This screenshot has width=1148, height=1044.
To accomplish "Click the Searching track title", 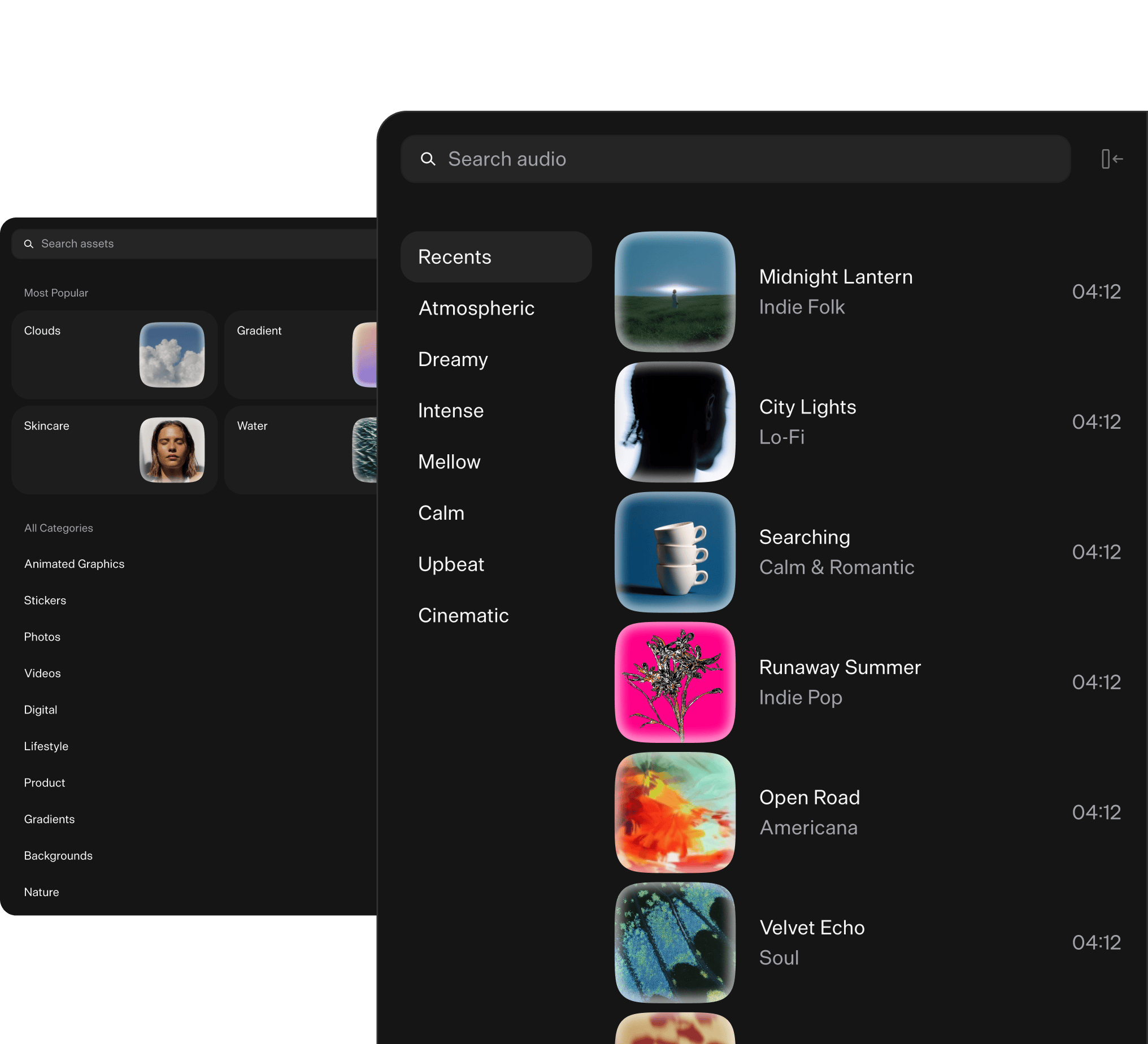I will point(805,537).
